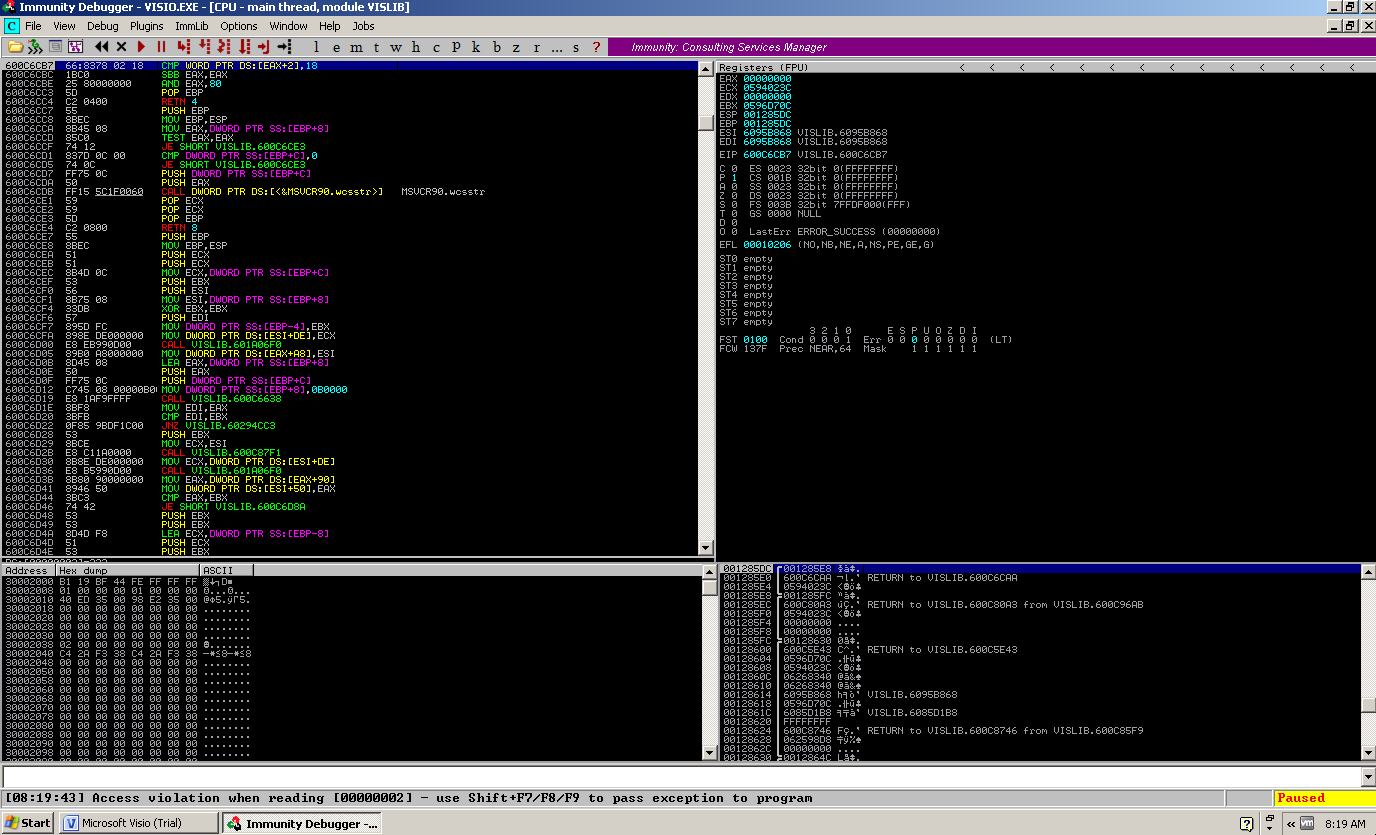Click the Close program X toolbar icon
The width and height of the screenshot is (1376, 835).
(x=122, y=47)
